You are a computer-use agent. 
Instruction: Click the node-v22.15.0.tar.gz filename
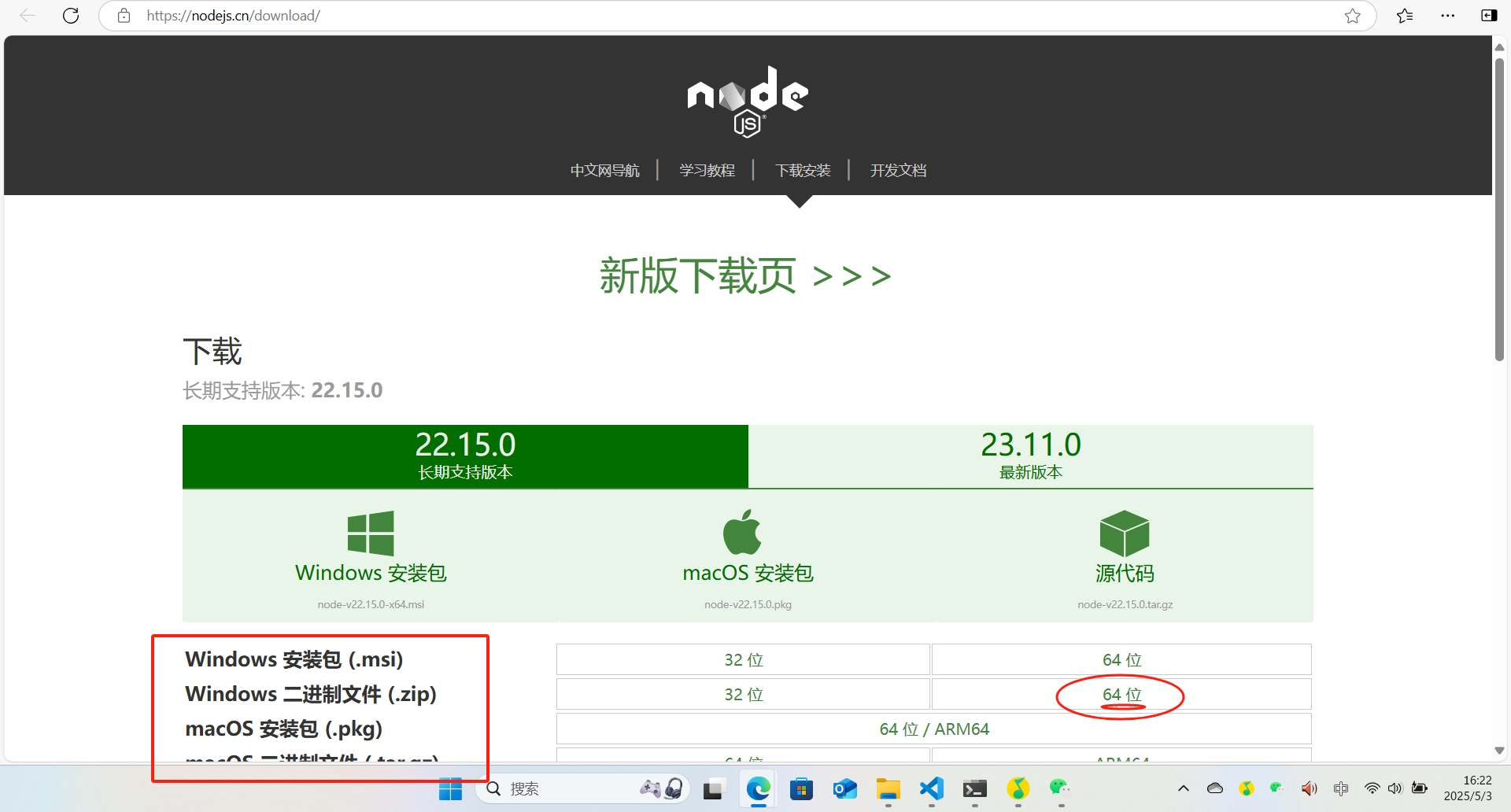point(1125,604)
